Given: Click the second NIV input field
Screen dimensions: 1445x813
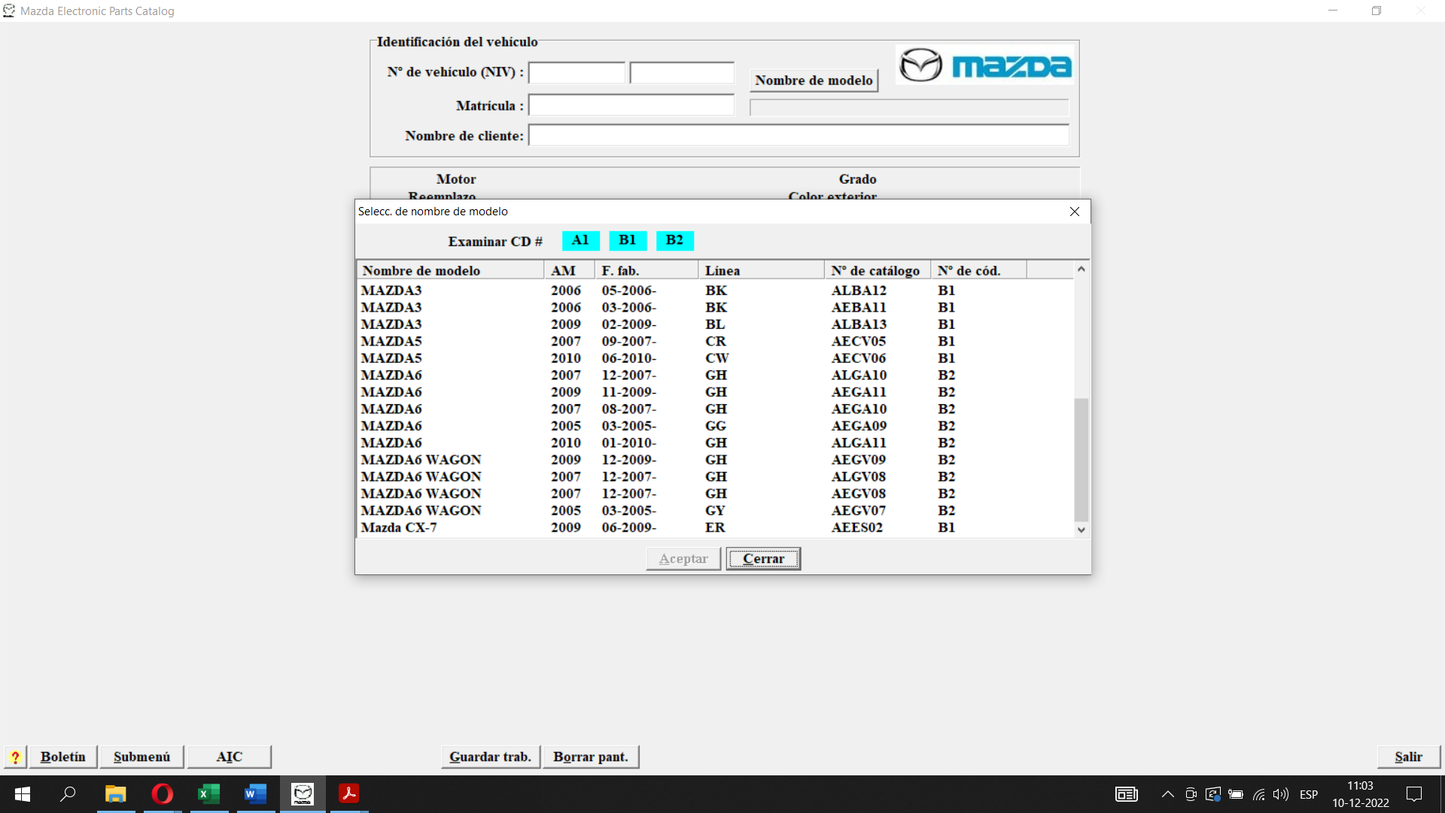Looking at the screenshot, I should tap(682, 72).
